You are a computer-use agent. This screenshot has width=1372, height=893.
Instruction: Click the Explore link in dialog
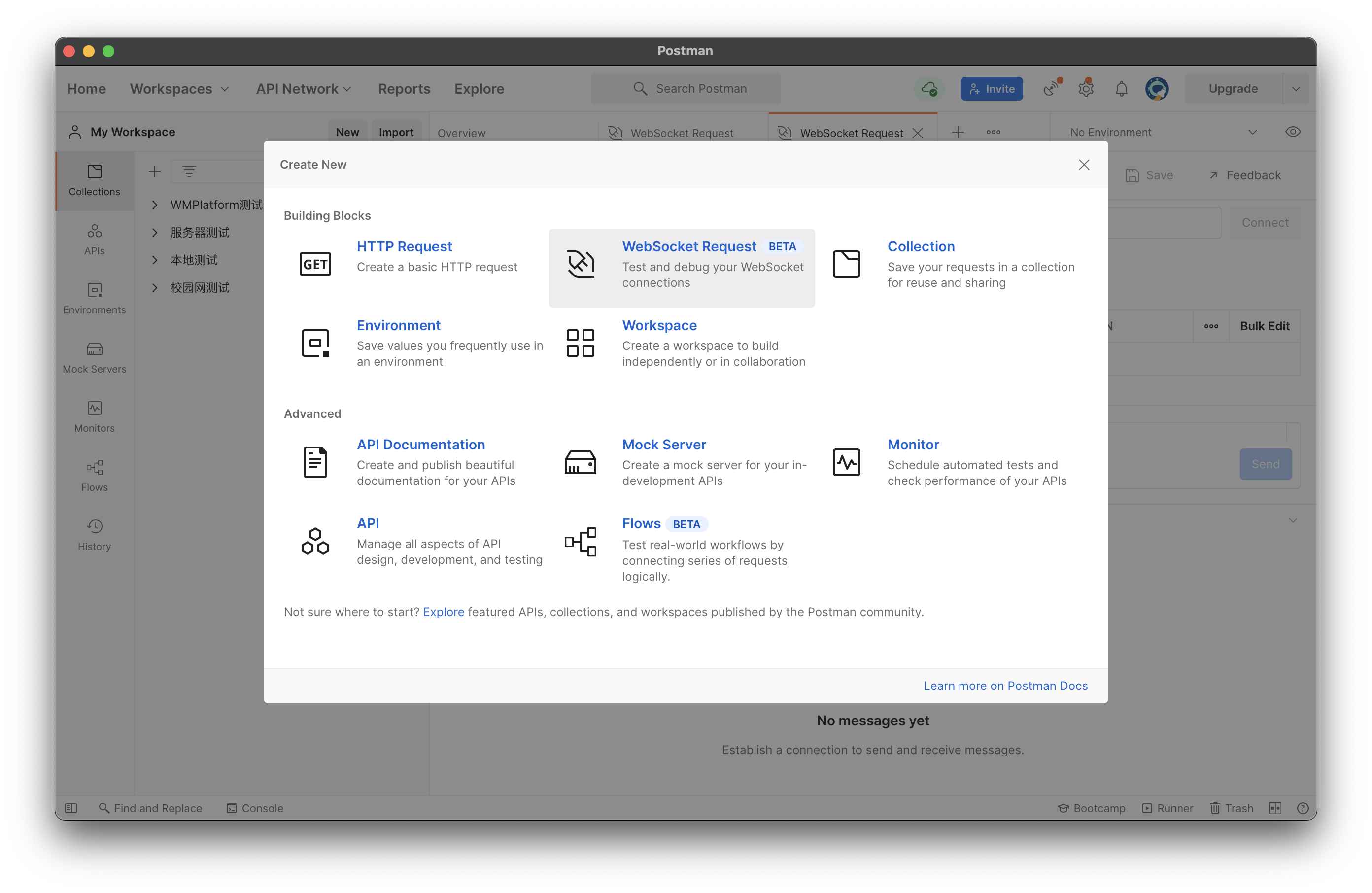pos(444,612)
